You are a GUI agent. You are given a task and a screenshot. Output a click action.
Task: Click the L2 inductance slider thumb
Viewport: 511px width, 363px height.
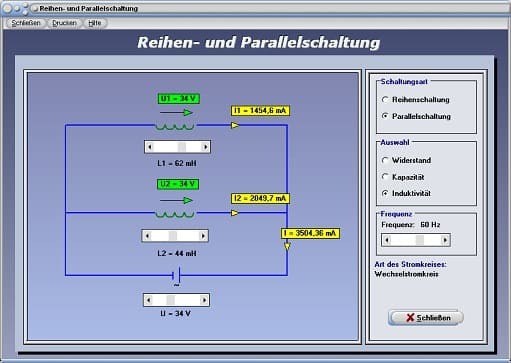point(173,236)
